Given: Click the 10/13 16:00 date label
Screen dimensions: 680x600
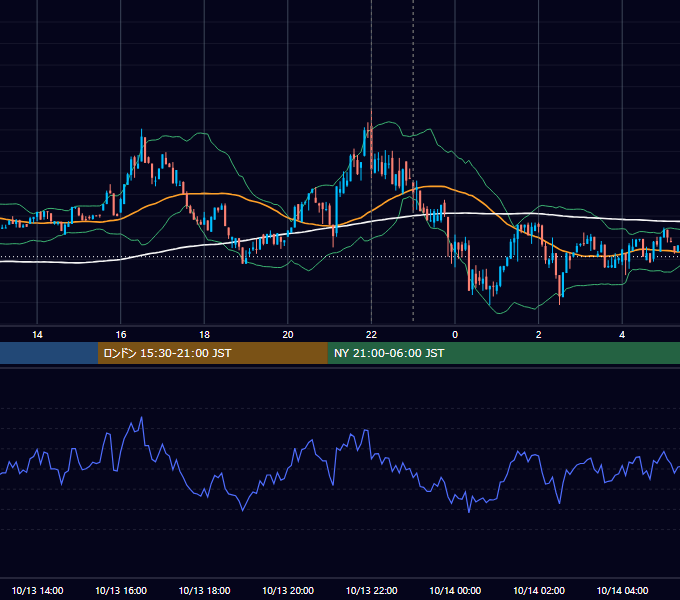Looking at the screenshot, I should 121,590.
